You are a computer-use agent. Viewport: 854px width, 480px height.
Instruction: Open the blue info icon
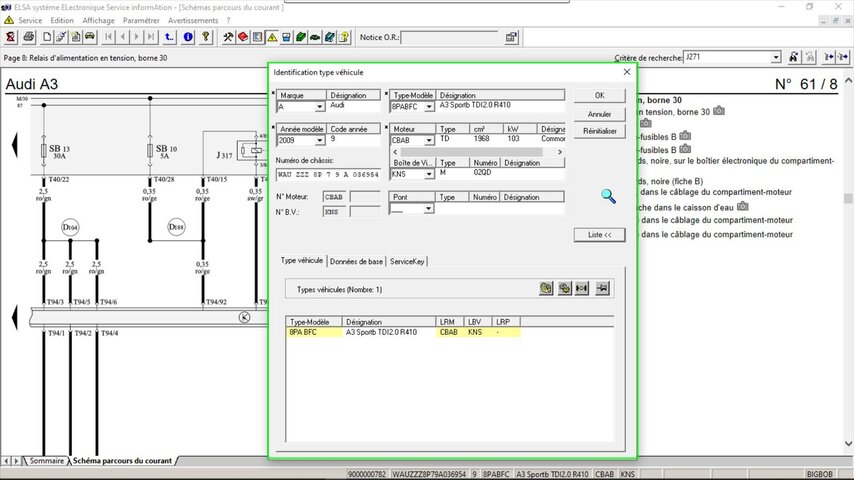188,37
